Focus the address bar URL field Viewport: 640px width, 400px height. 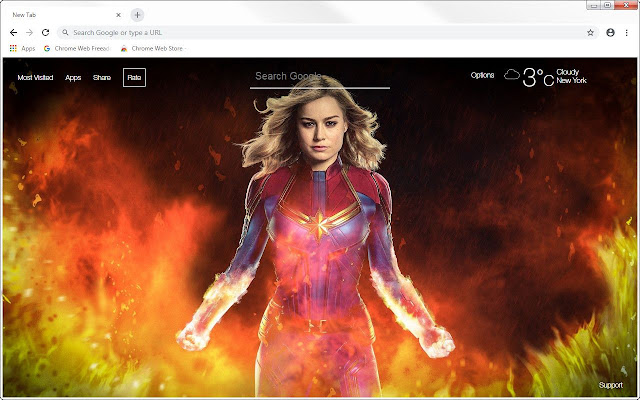(x=328, y=33)
